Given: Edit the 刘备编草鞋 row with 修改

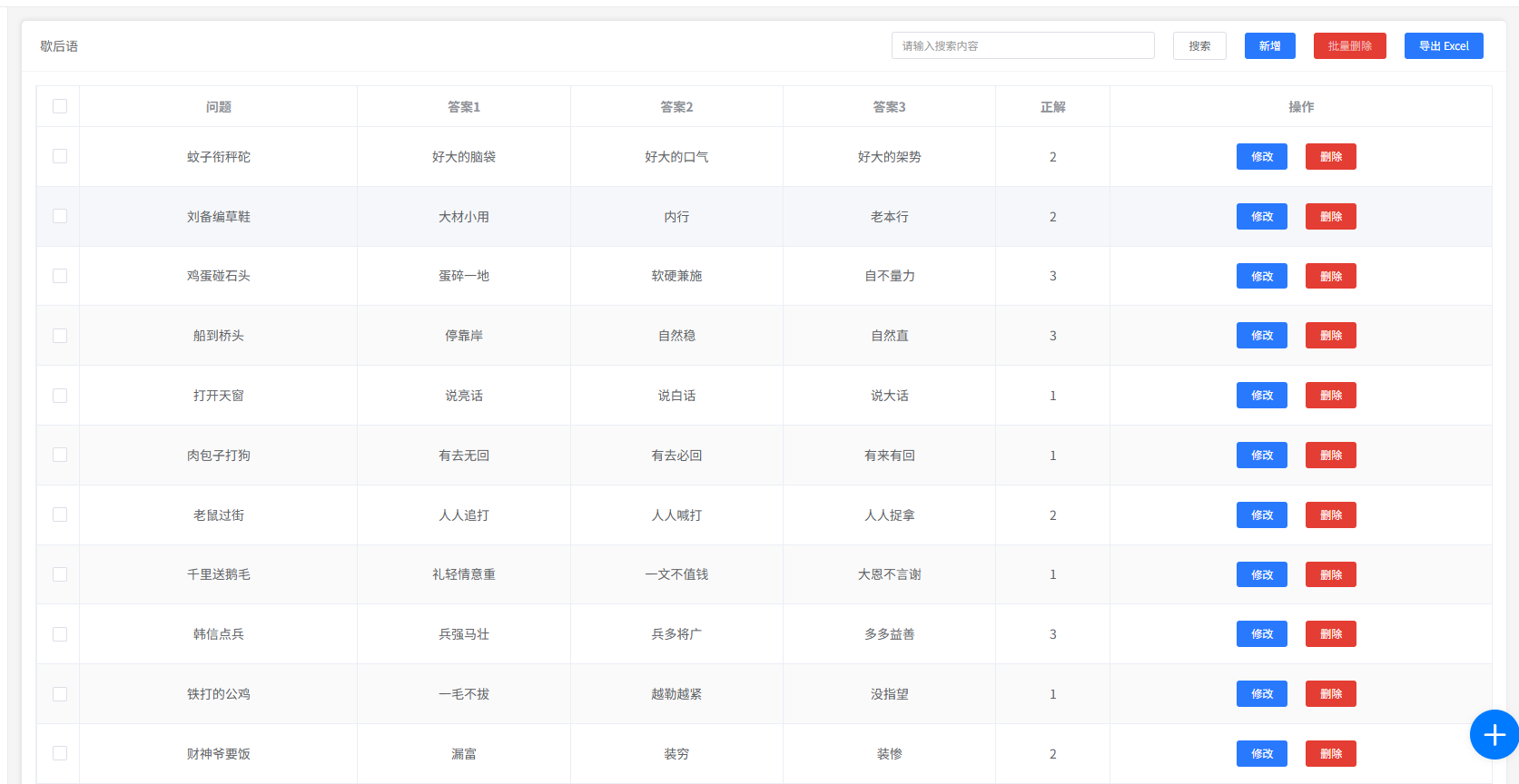Looking at the screenshot, I should pyautogui.click(x=1261, y=217).
